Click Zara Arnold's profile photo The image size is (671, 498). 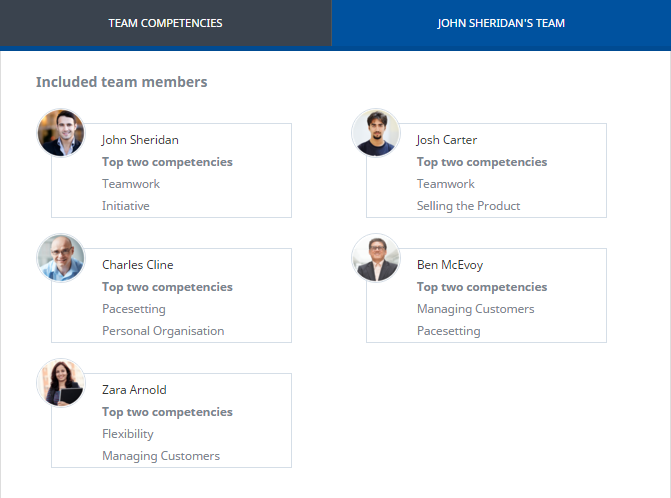(x=61, y=383)
